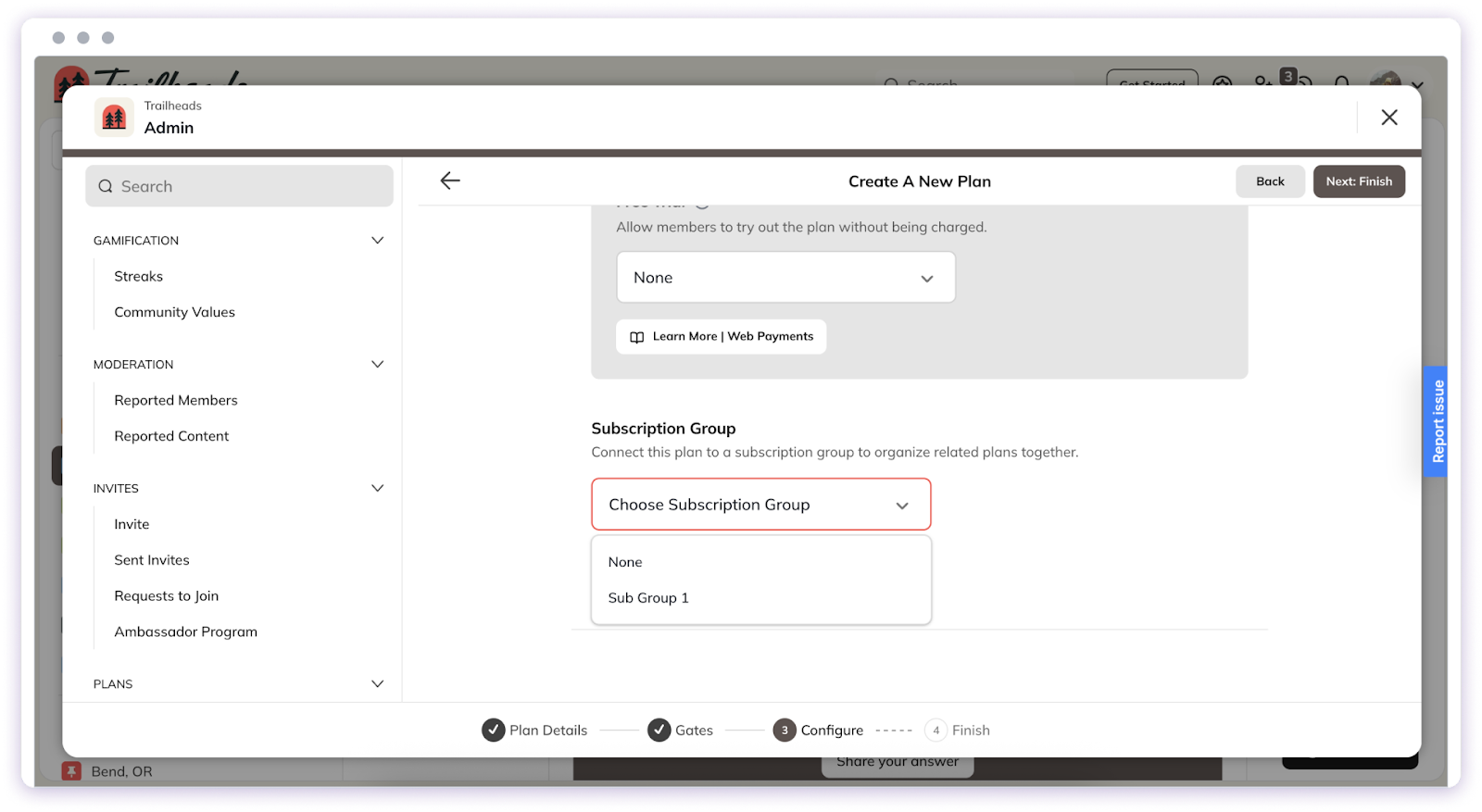Image resolution: width=1482 pixels, height=812 pixels.
Task: Click the step 3 Configure circle icon
Action: (x=785, y=731)
